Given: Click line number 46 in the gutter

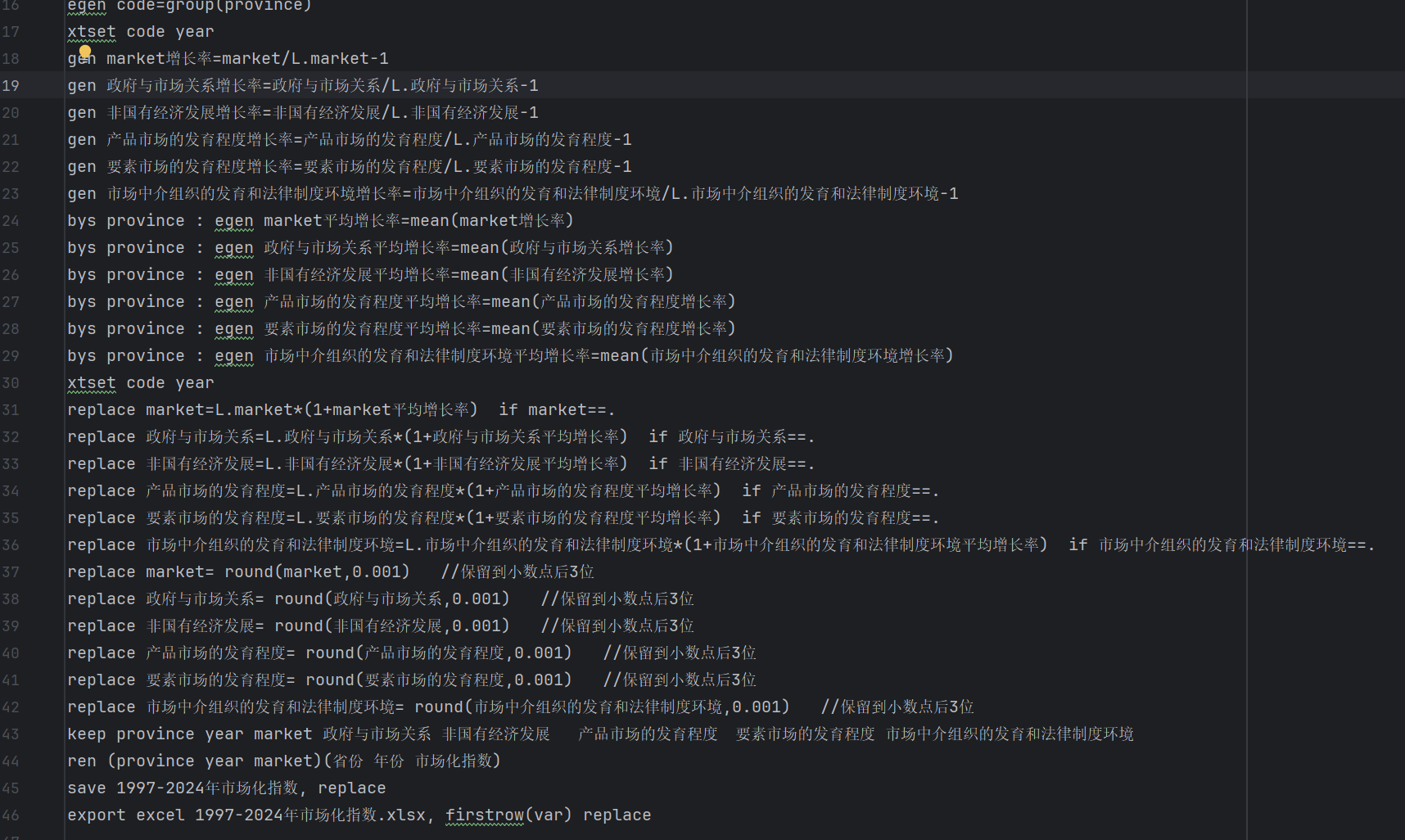Looking at the screenshot, I should 11,815.
